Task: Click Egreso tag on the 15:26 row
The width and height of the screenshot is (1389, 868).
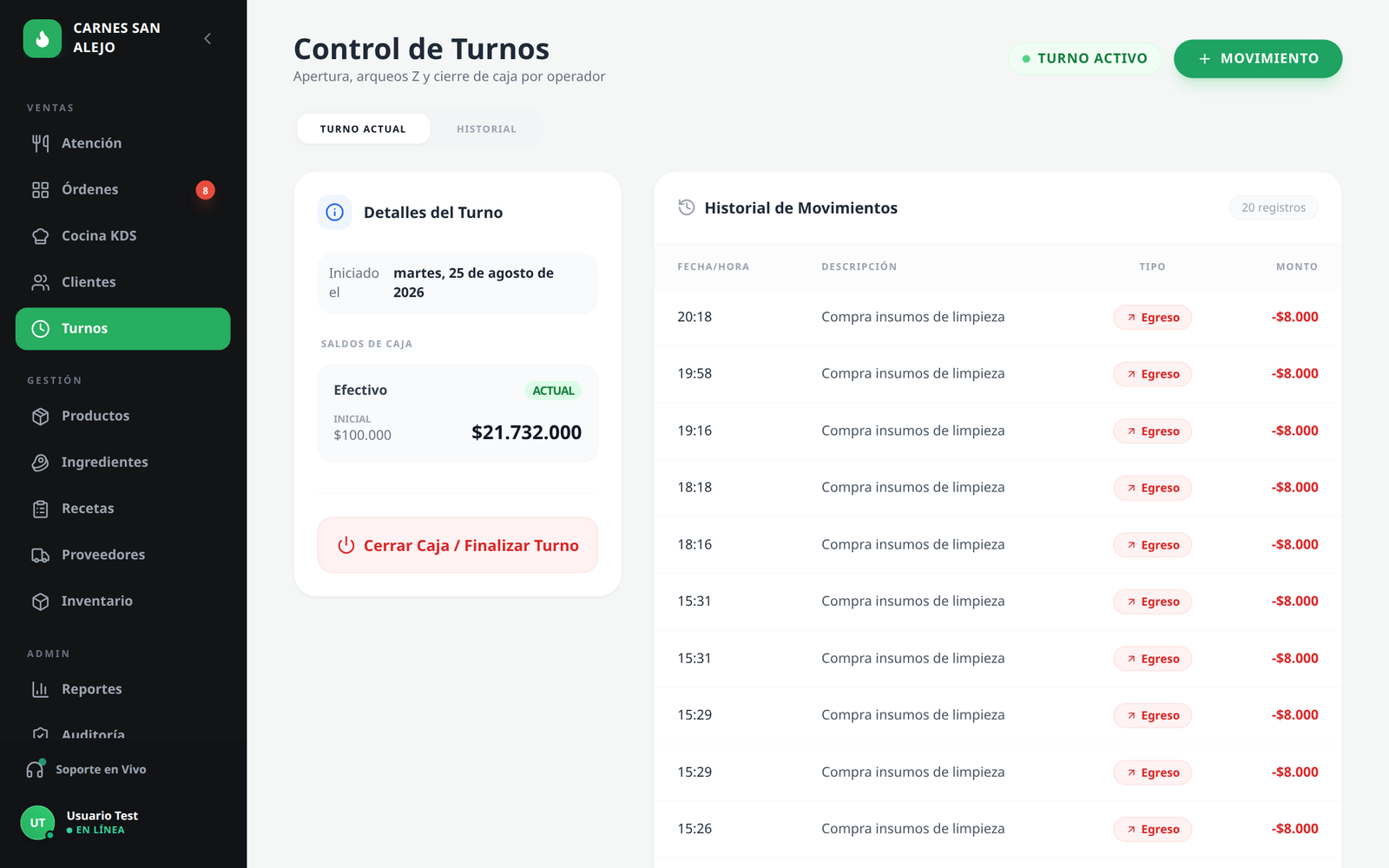Action: (1152, 829)
